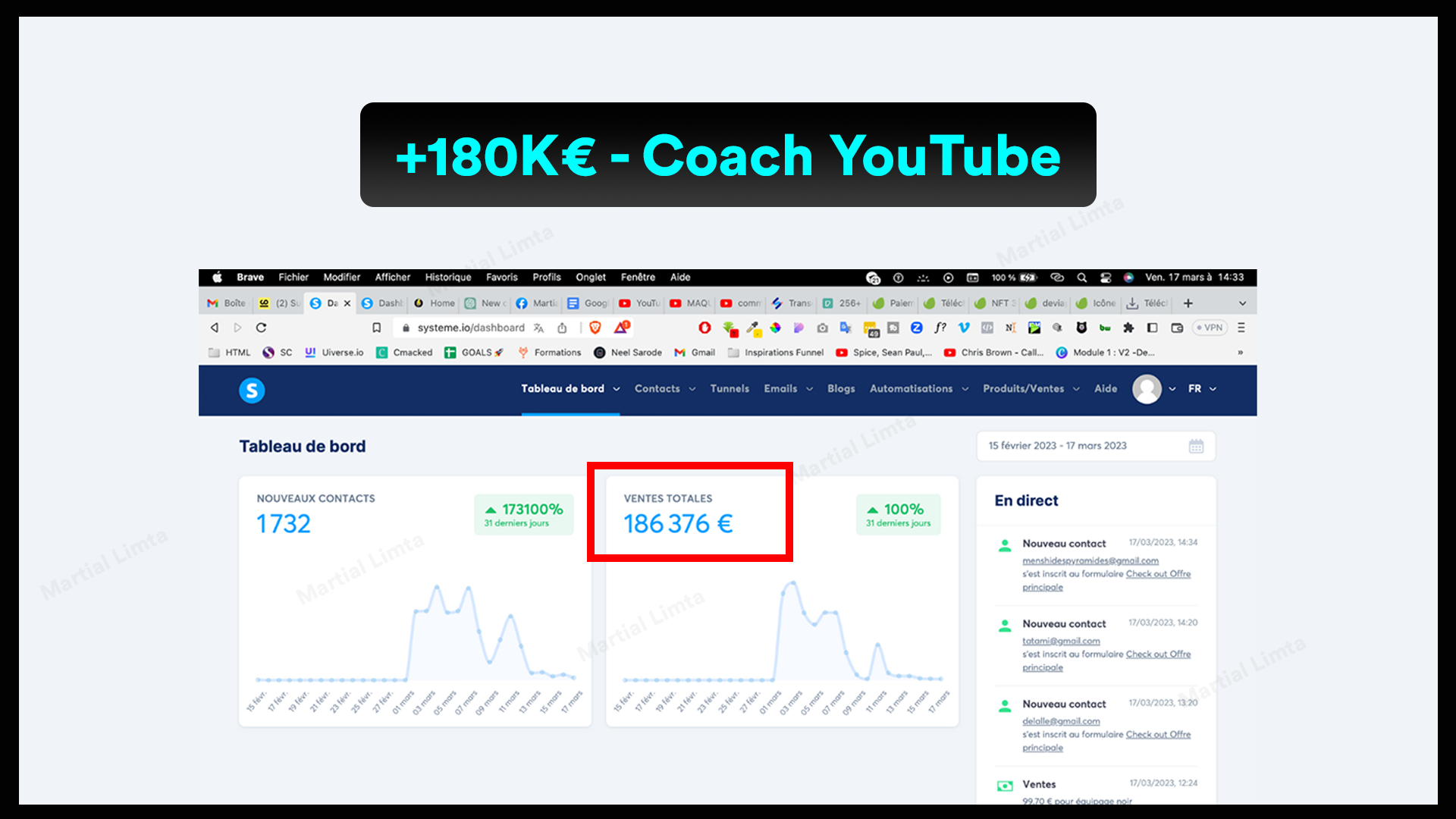Show more bookmarks with the double chevron
1456x819 pixels.
click(1241, 353)
